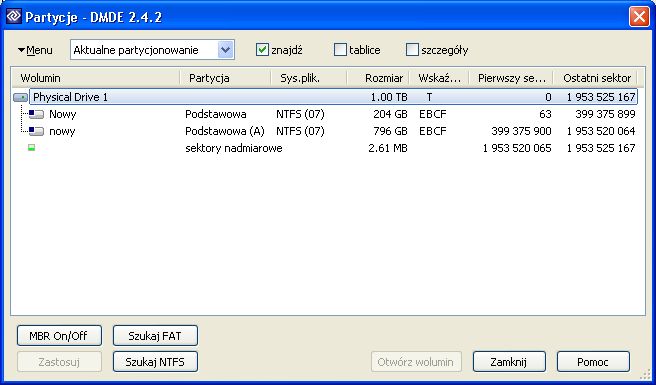Select the Physical Drive 1 disk icon
The height and width of the screenshot is (385, 656).
coord(20,98)
